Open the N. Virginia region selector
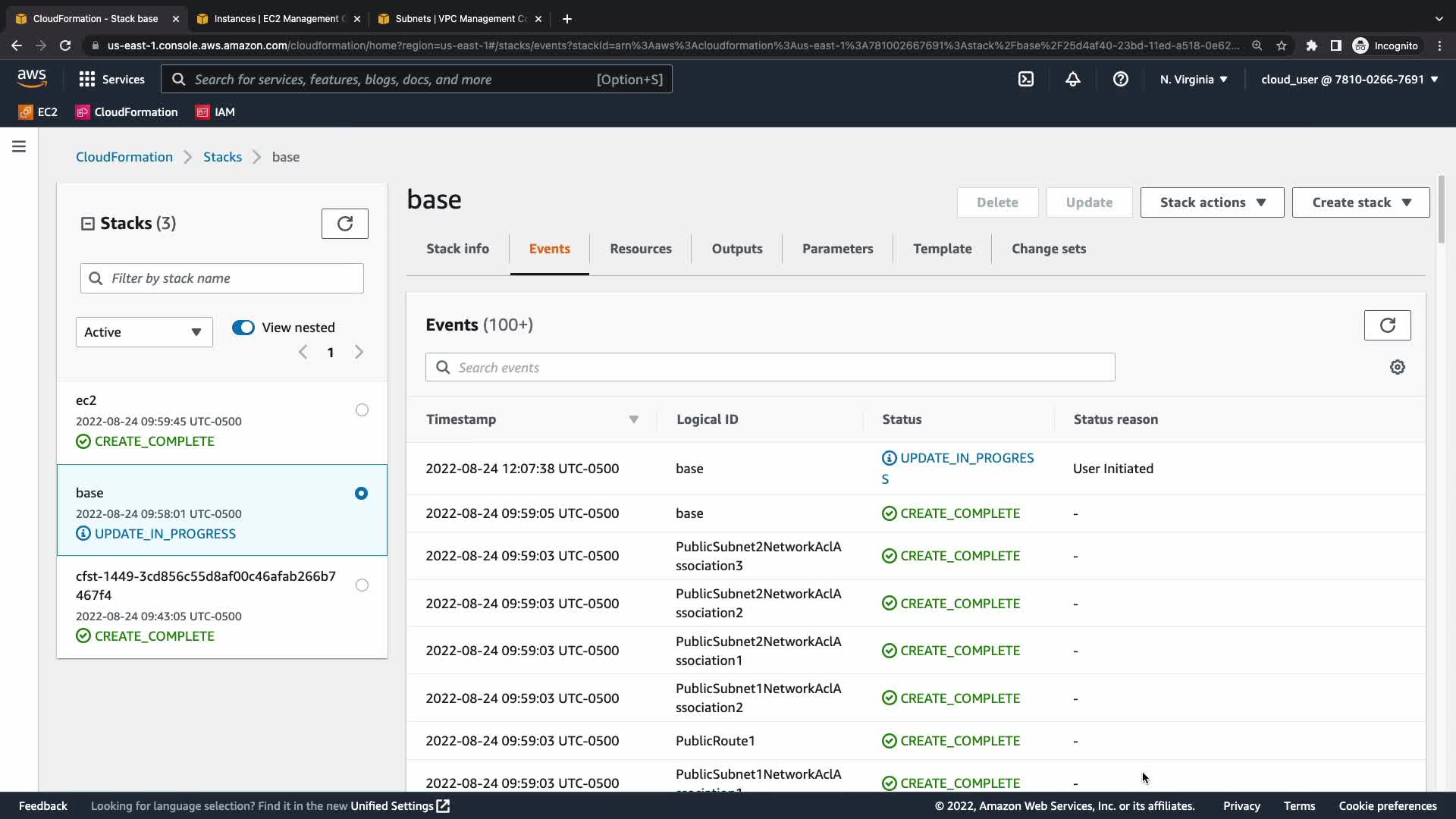This screenshot has height=819, width=1456. [x=1193, y=79]
